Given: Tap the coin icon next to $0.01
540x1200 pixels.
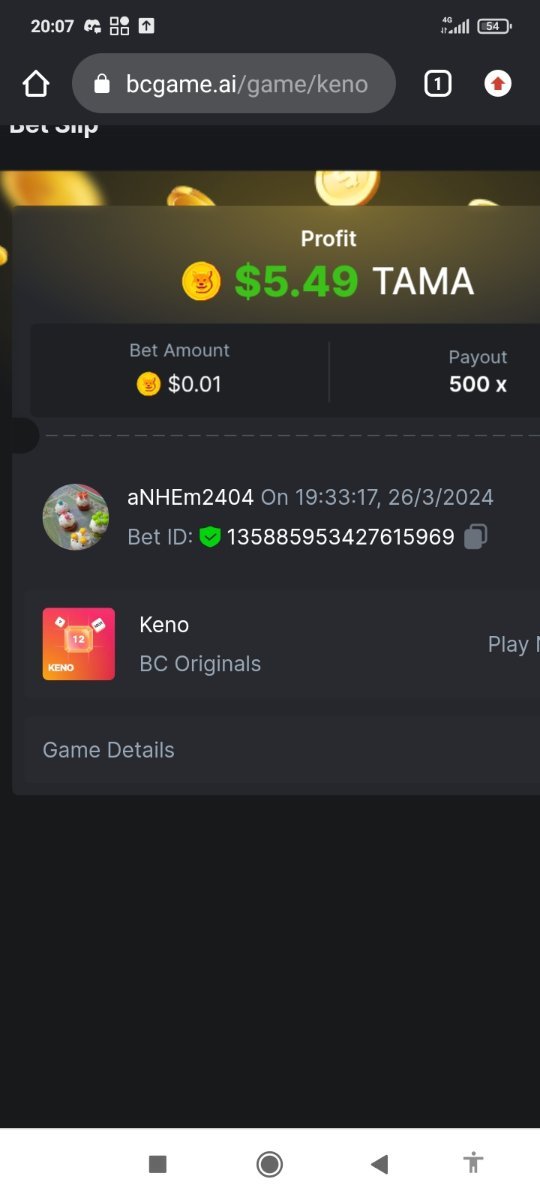Looking at the screenshot, I should pyautogui.click(x=148, y=384).
